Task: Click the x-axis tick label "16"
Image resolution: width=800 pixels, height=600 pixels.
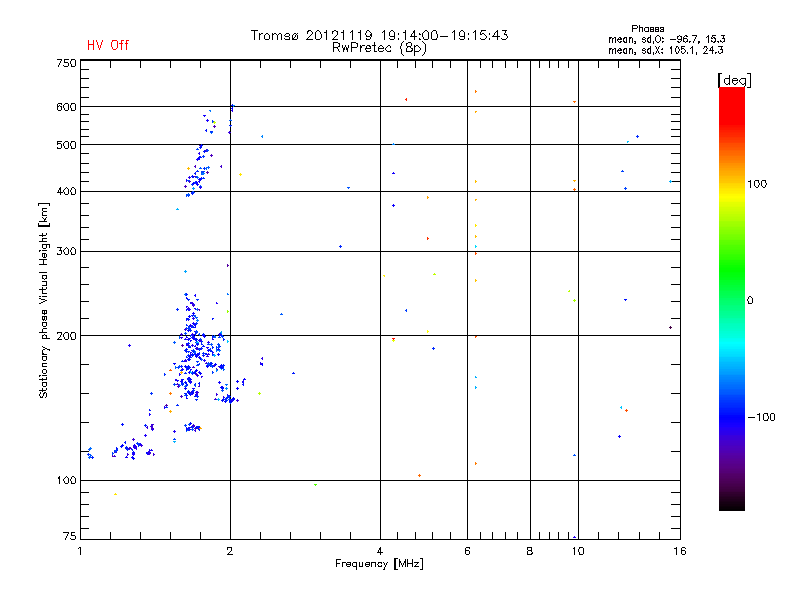Action: click(680, 551)
